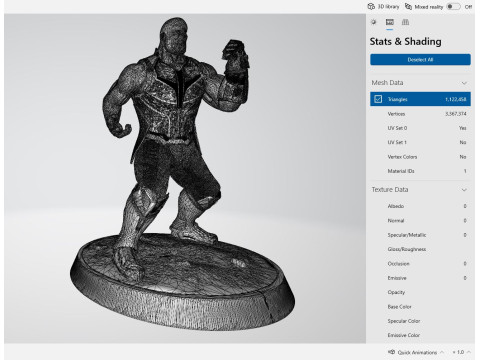Screen dimensions: 480x360
Task: Select the Specular/Metallic texture row
Action: (420, 235)
